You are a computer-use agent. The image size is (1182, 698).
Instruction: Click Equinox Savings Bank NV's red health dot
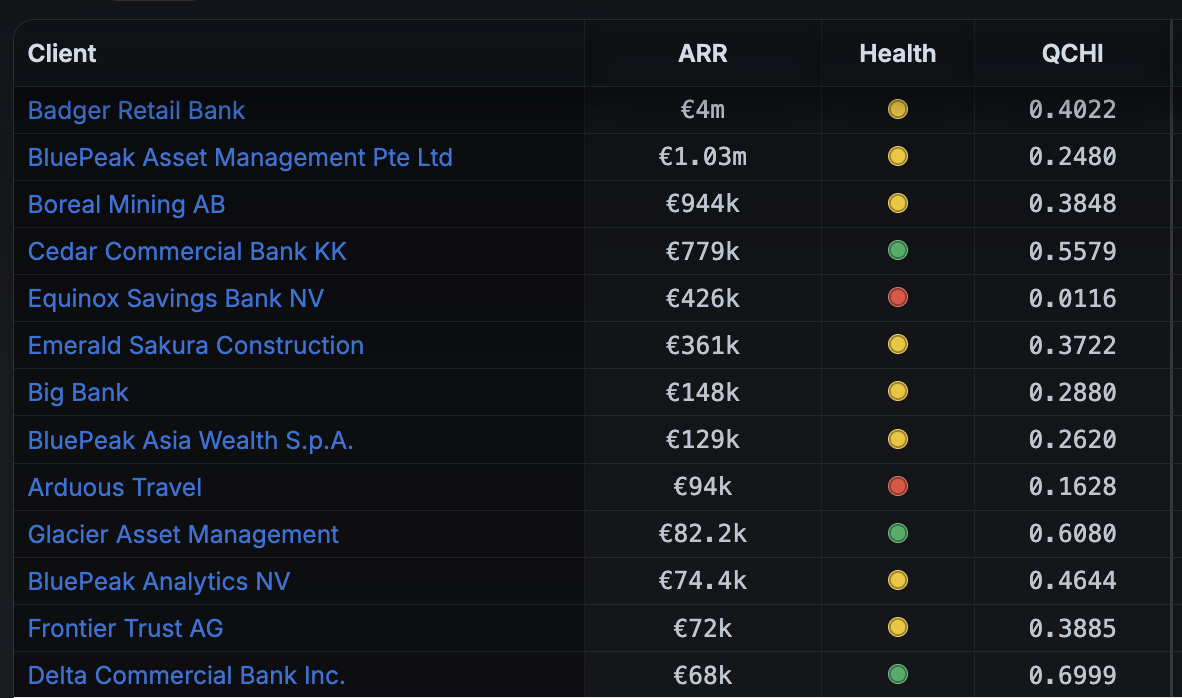[898, 297]
